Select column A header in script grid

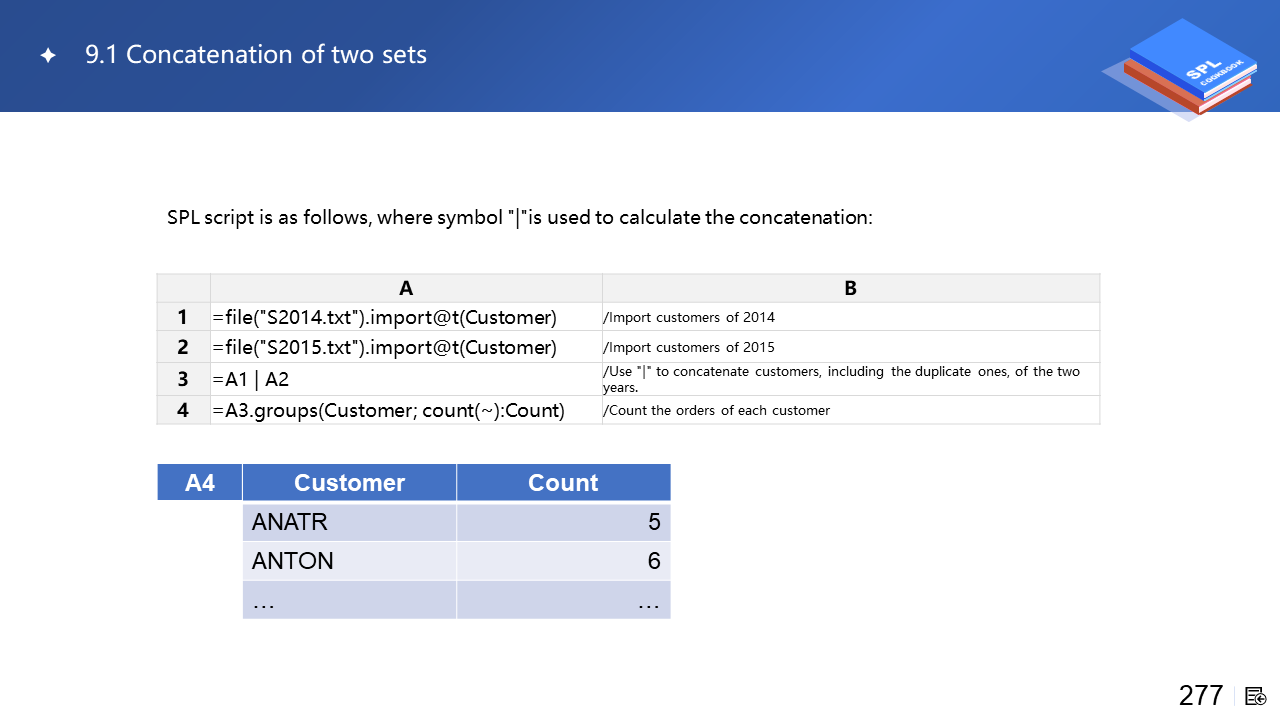406,288
